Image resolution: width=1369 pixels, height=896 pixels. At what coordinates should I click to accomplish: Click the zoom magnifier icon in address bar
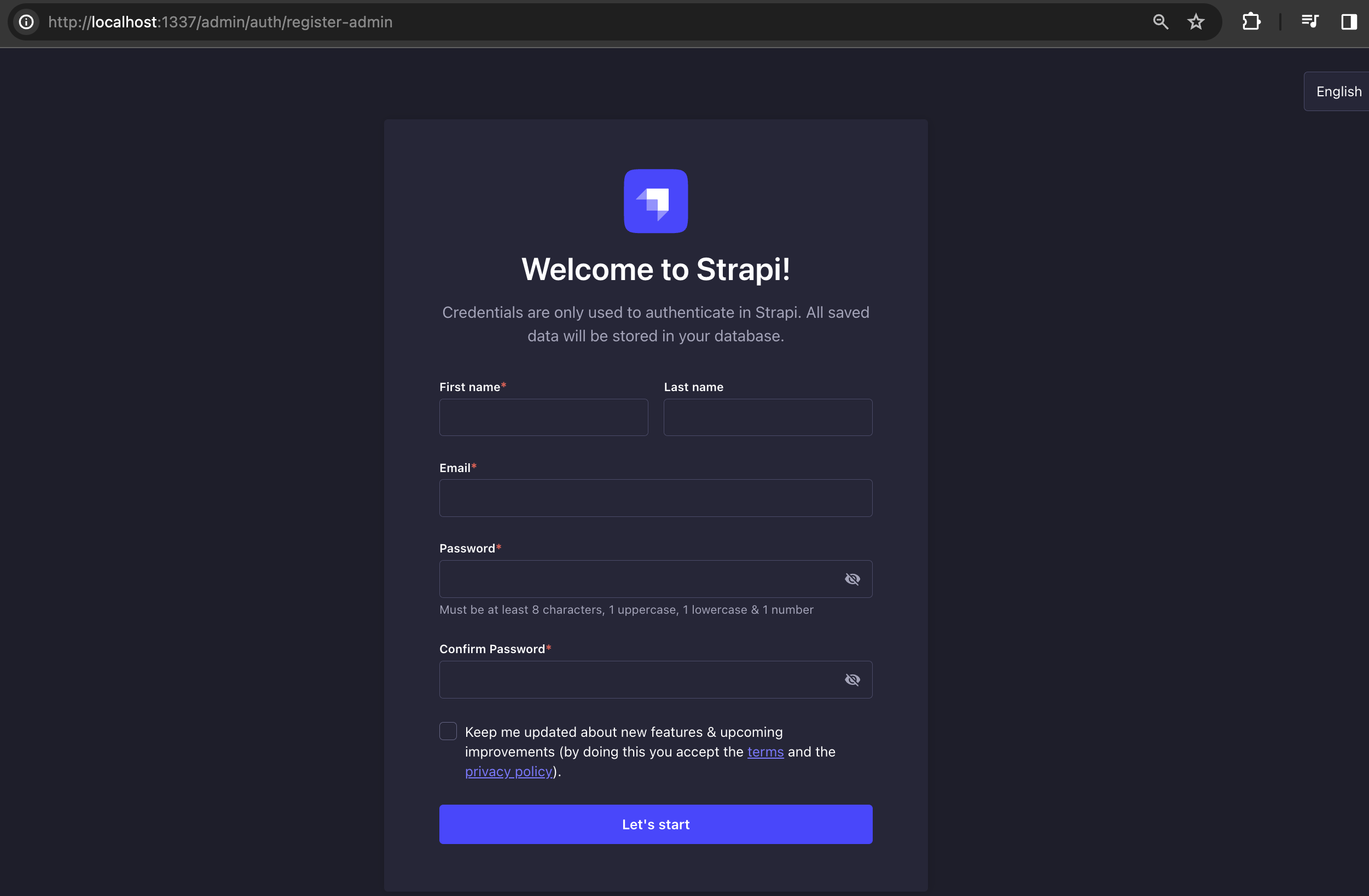click(x=1160, y=22)
